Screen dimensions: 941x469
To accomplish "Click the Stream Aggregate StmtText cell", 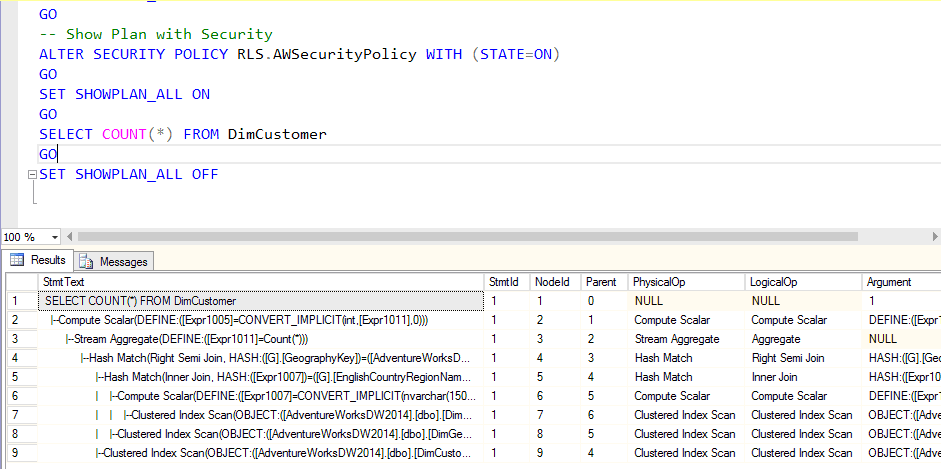I will [x=260, y=339].
